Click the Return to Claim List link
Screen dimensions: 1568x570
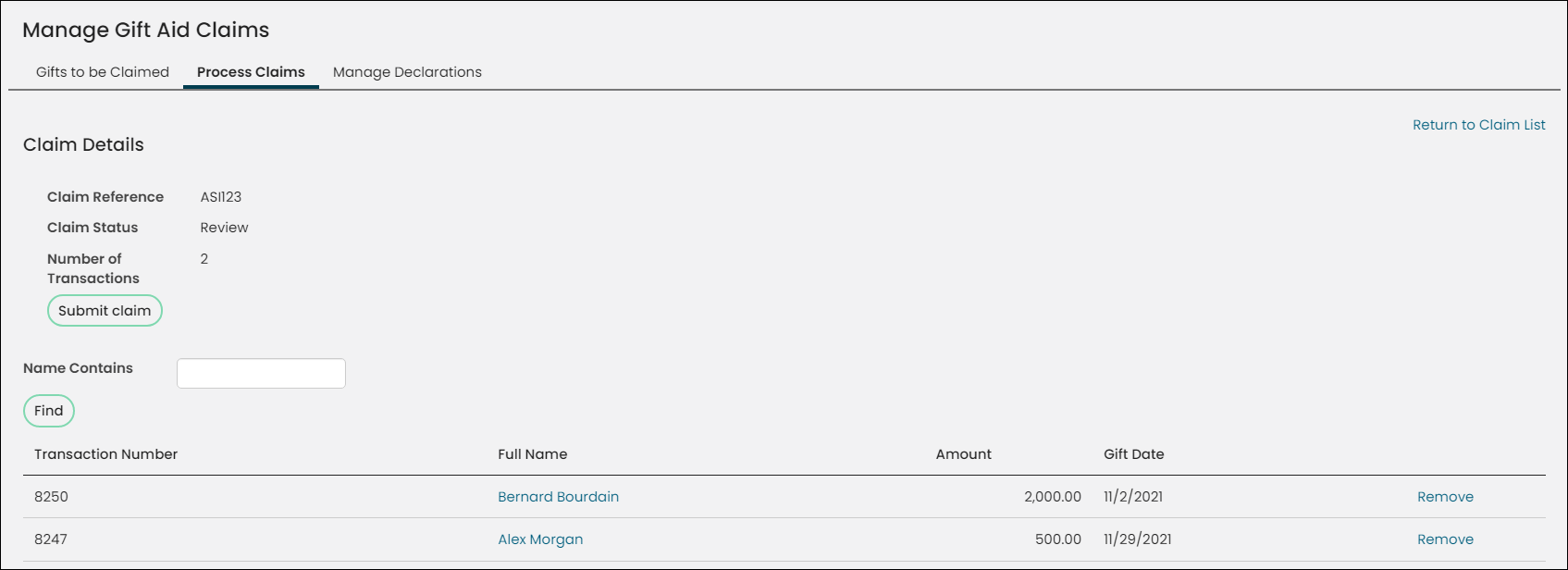pos(1478,125)
